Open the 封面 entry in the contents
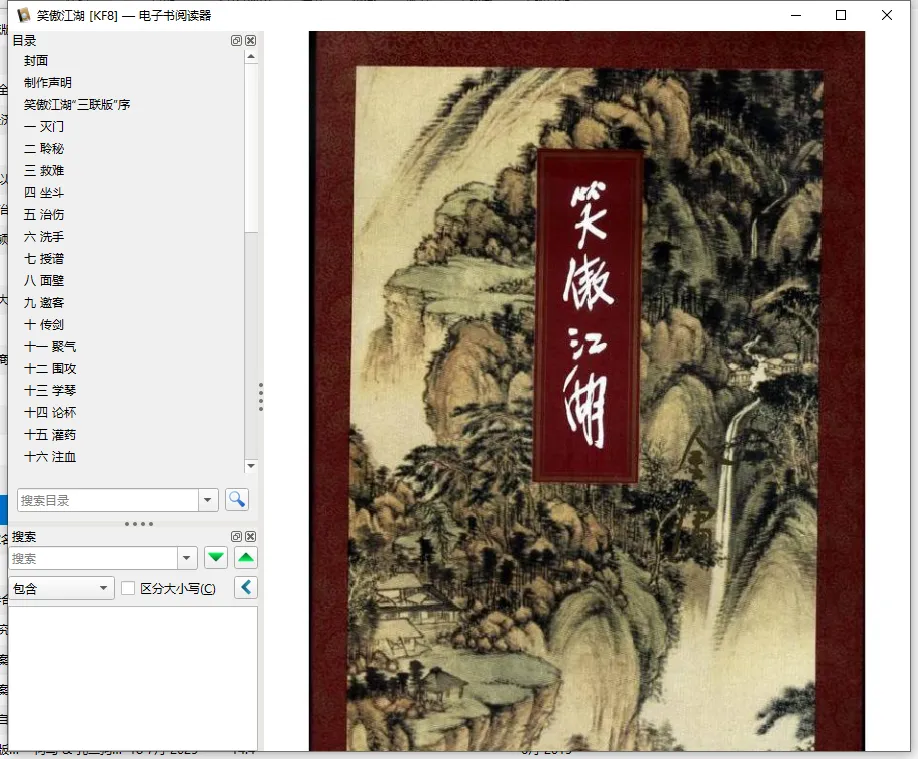The height and width of the screenshot is (759, 918). 36,60
